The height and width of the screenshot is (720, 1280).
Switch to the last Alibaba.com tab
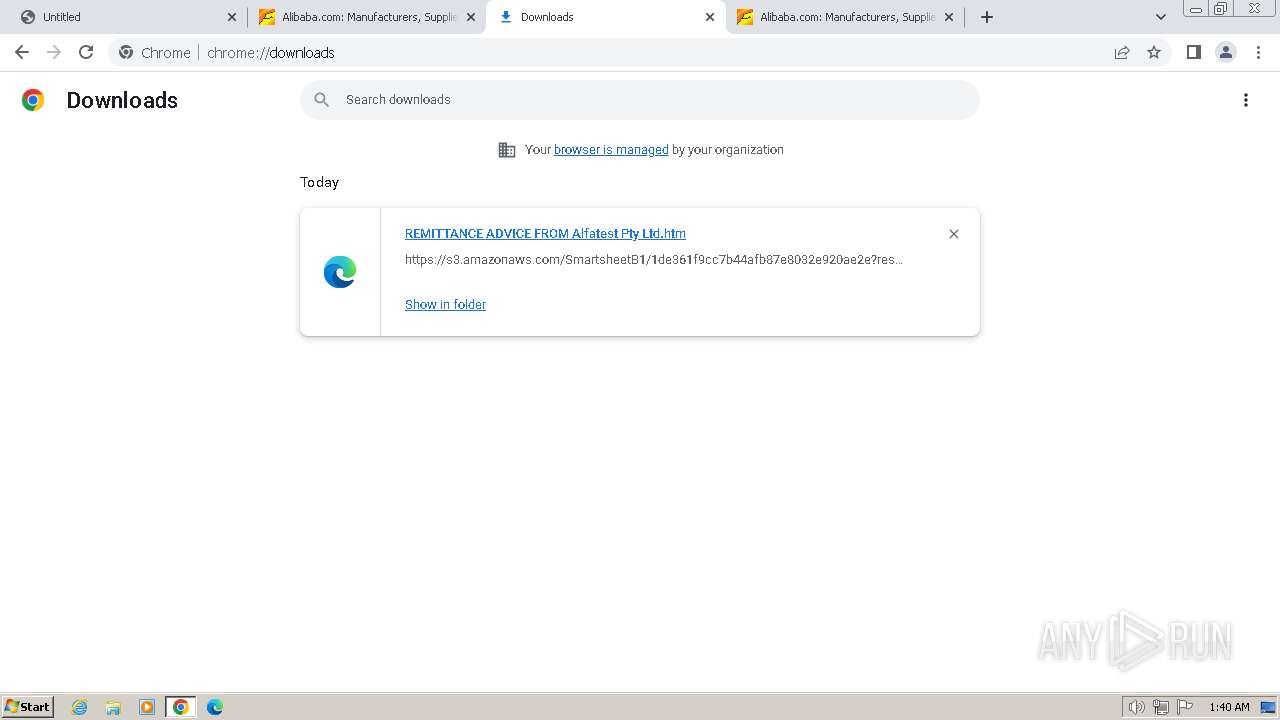click(845, 17)
